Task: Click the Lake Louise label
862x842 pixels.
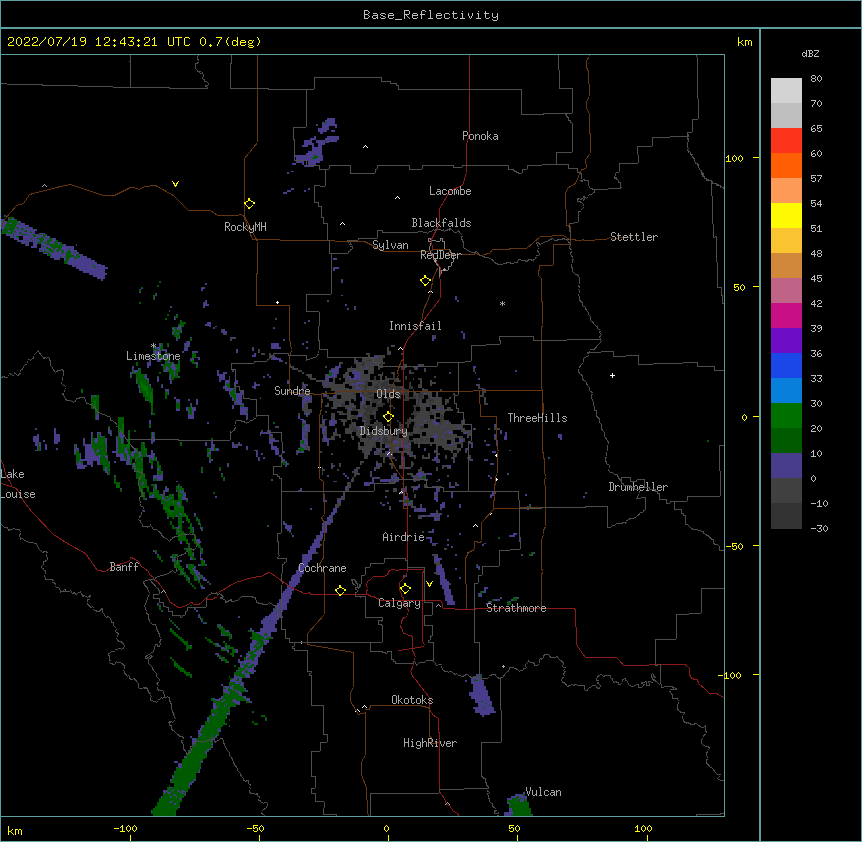Action: [18, 484]
